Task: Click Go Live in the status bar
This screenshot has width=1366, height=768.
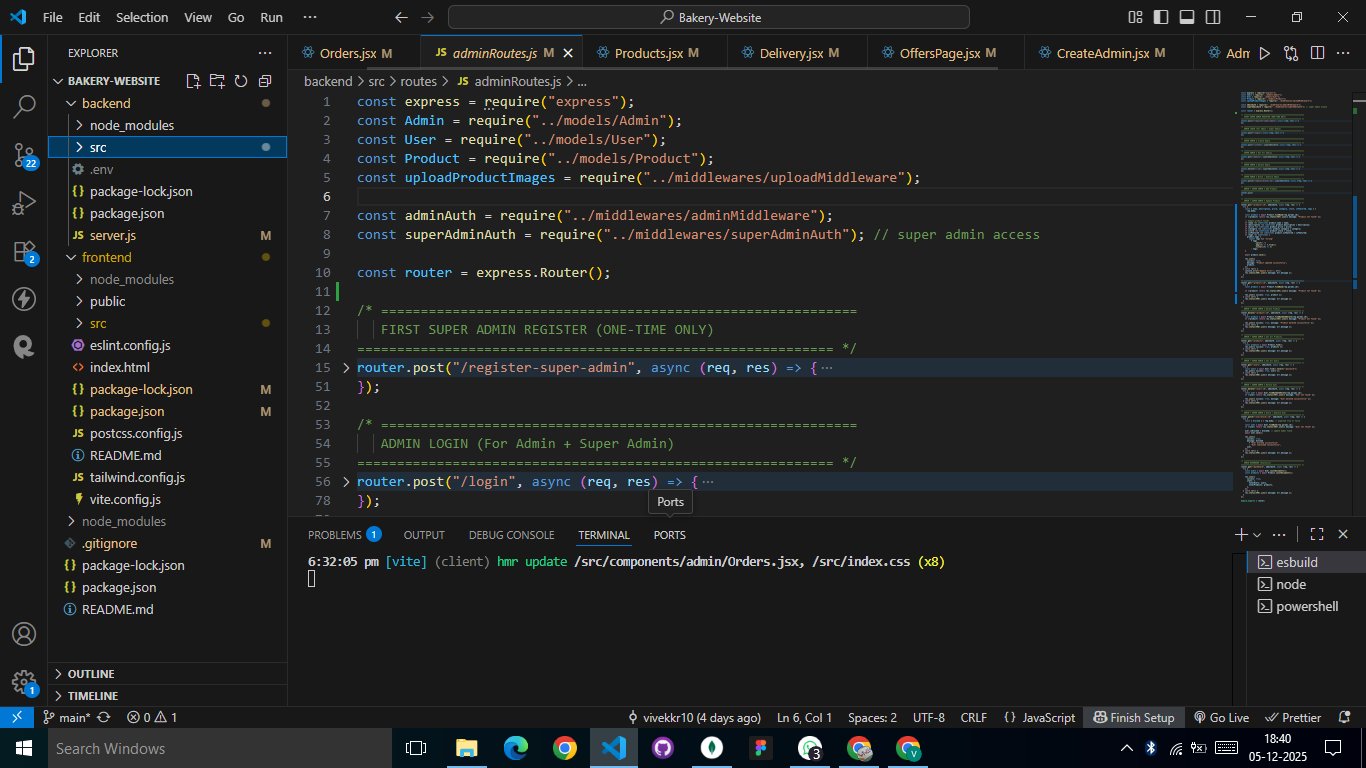Action: [x=1221, y=717]
